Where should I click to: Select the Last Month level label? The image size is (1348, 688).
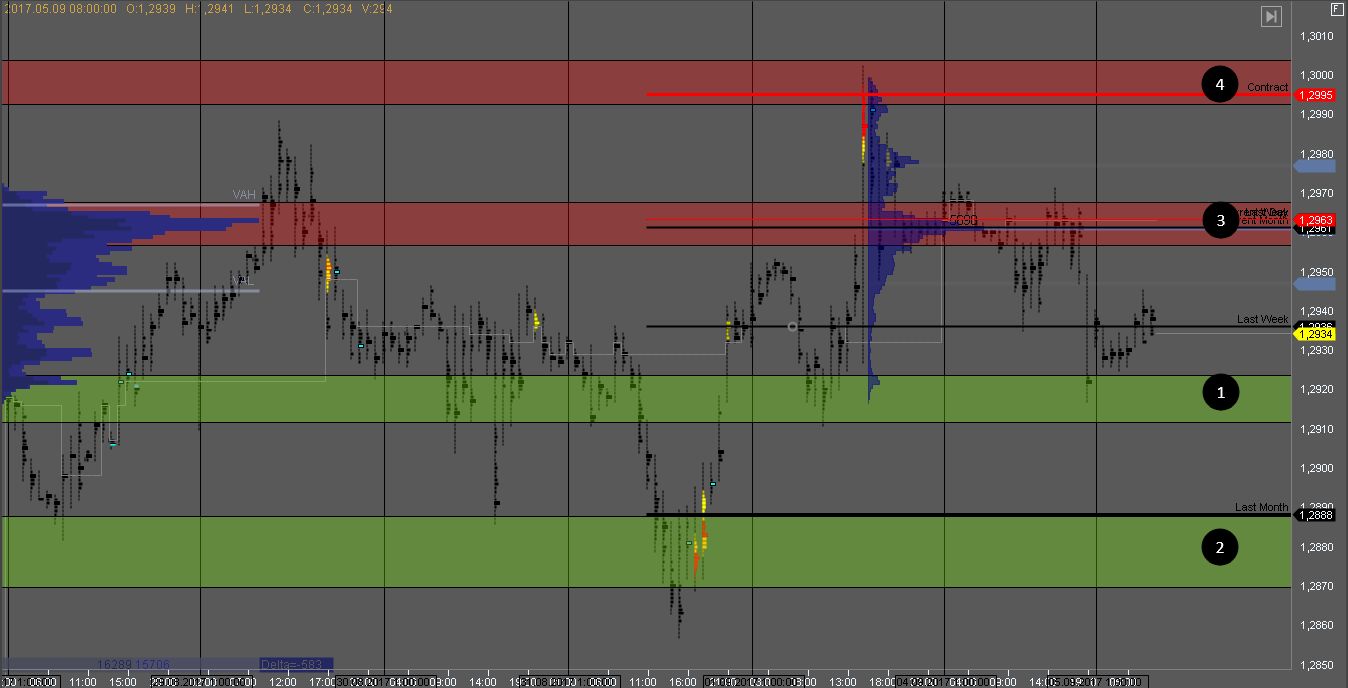click(x=1261, y=507)
